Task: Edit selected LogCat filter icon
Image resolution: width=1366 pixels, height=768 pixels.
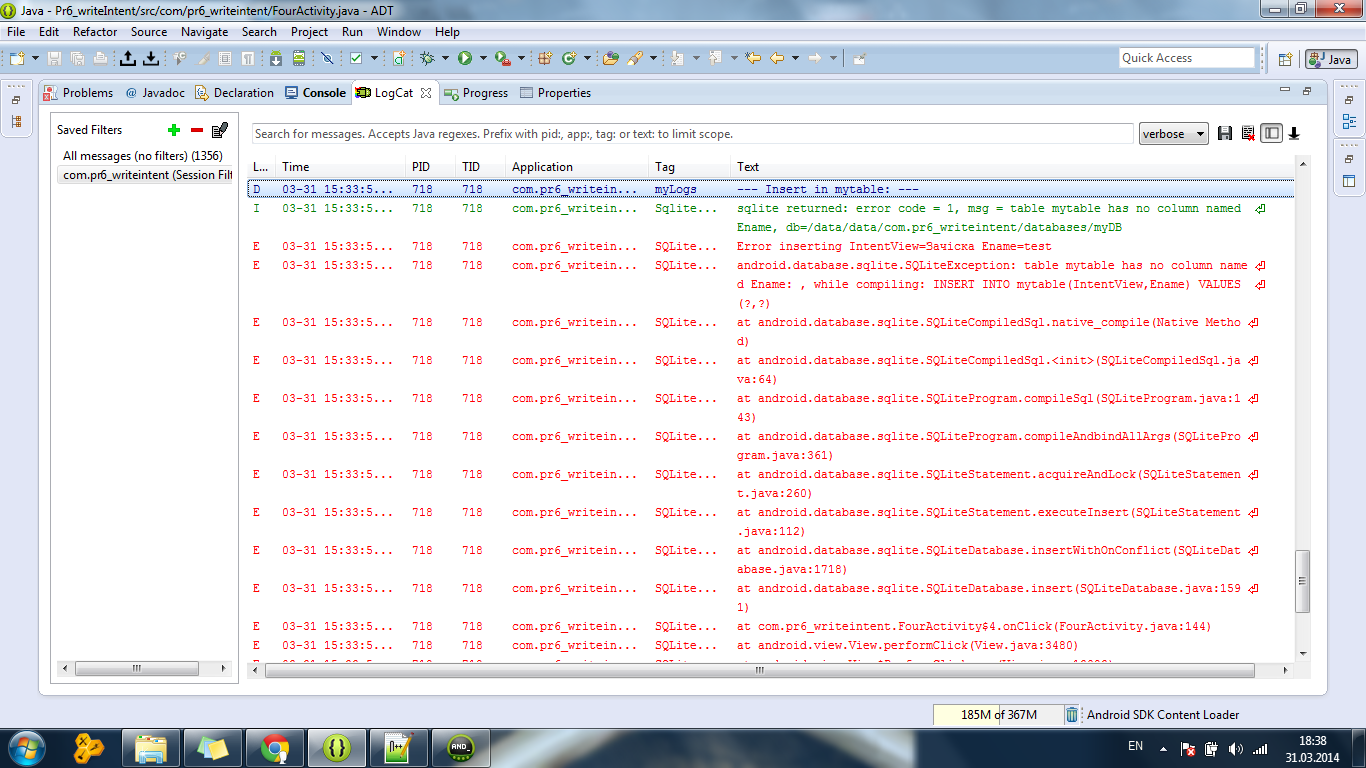Action: point(221,130)
